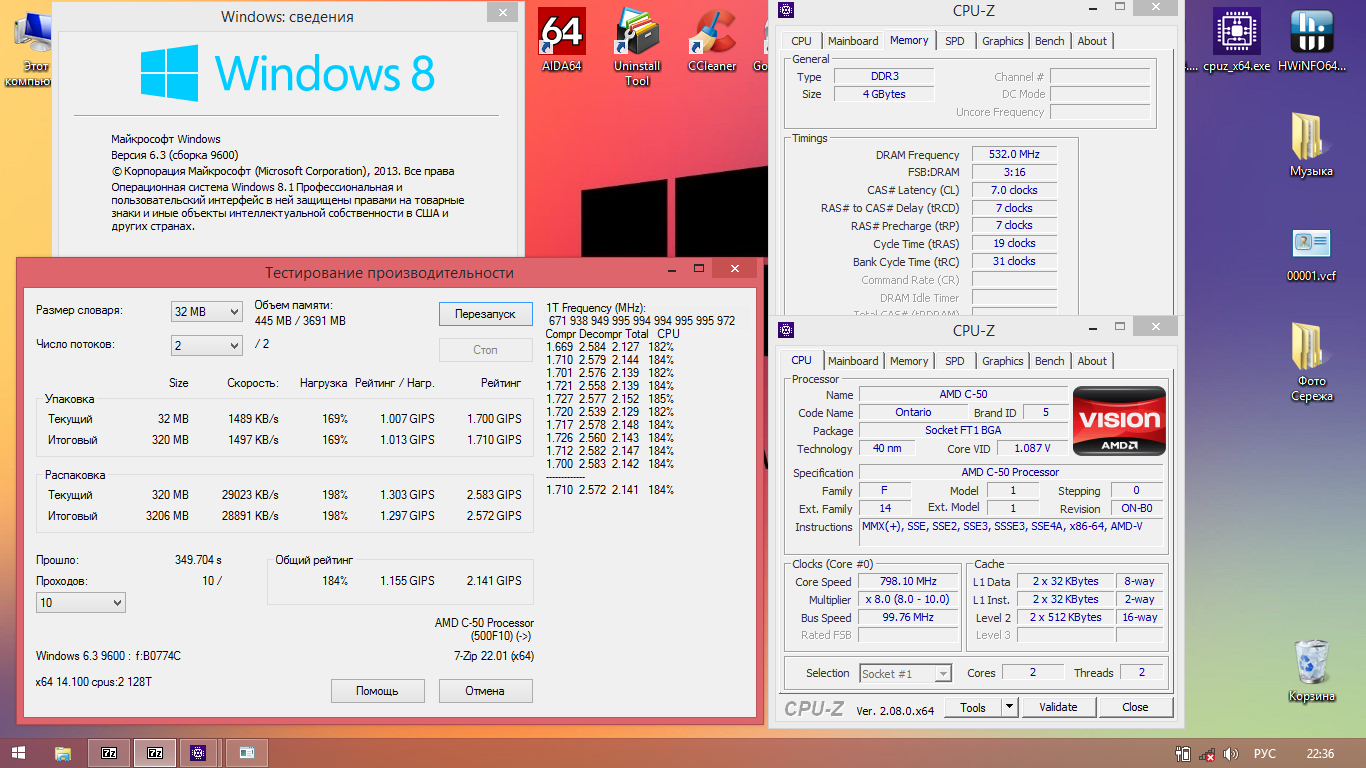Click the РУС language indicator
The image size is (1366, 768).
[1264, 754]
